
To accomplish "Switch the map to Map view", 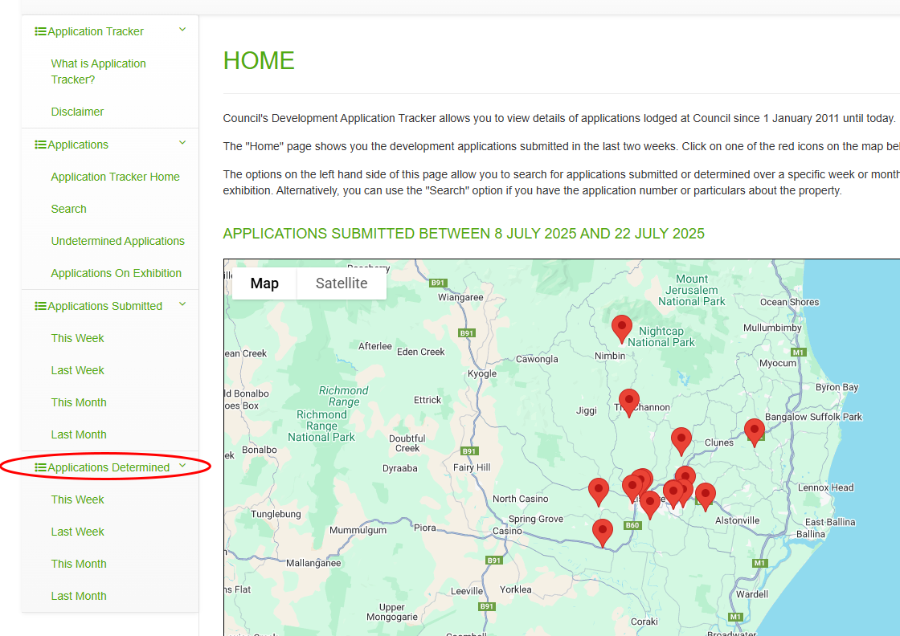I will coord(265,284).
